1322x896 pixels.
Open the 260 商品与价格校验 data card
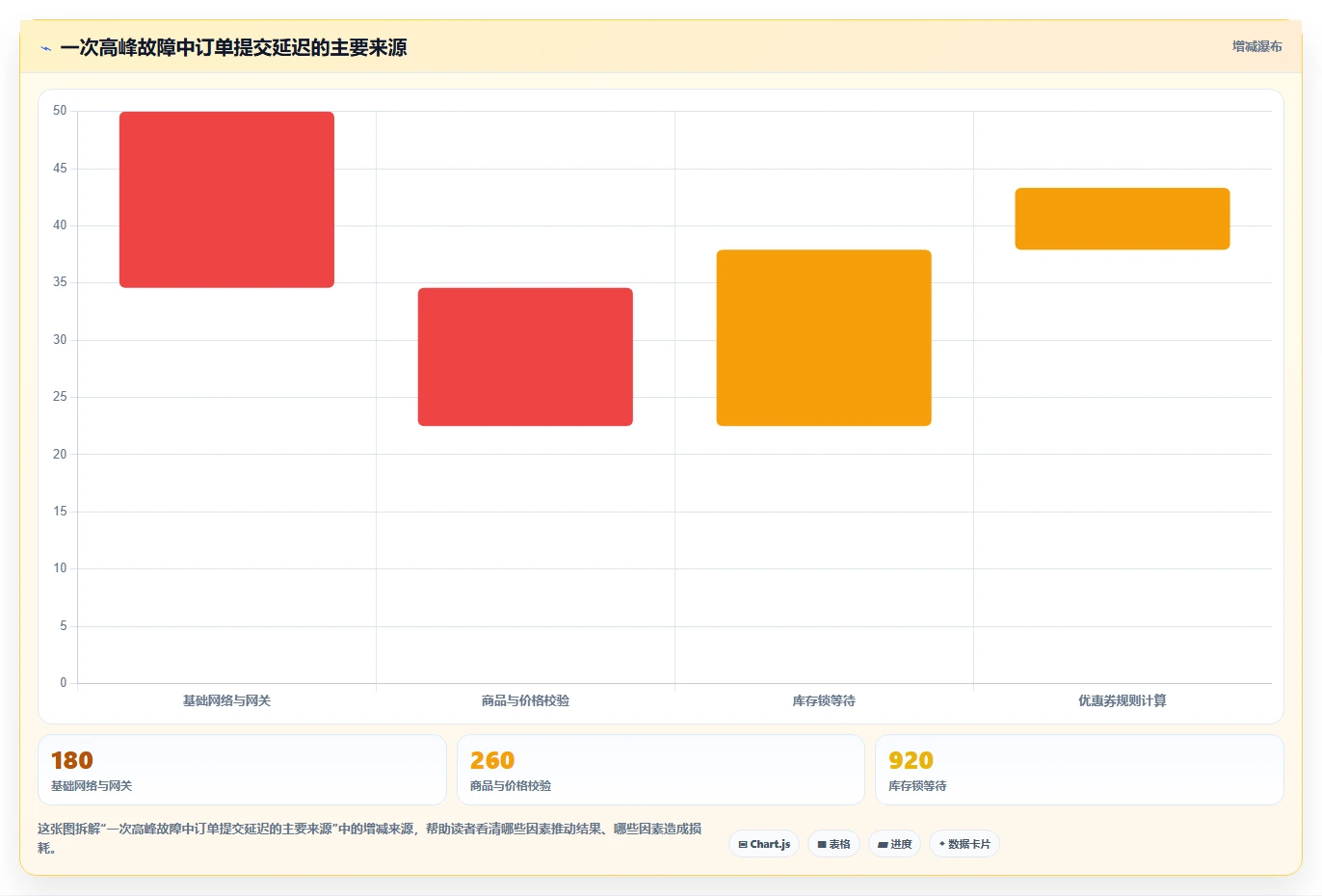[660, 770]
